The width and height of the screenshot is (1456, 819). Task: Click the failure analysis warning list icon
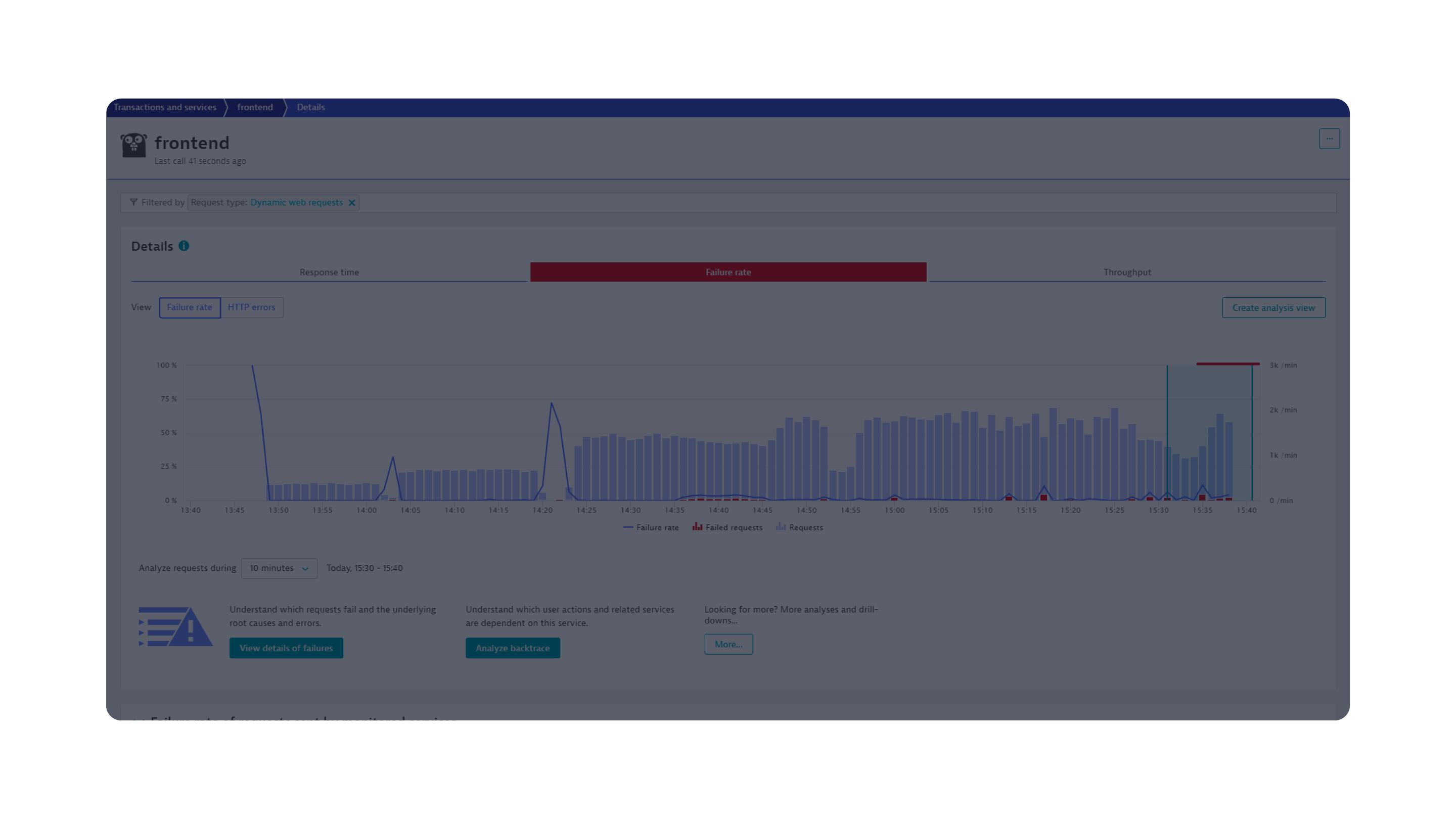click(x=175, y=627)
